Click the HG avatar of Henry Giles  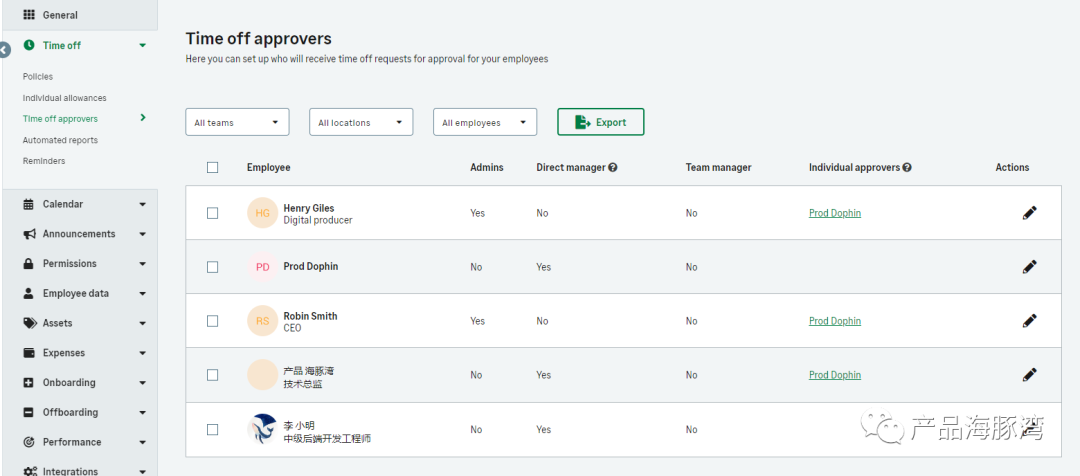pyautogui.click(x=262, y=213)
